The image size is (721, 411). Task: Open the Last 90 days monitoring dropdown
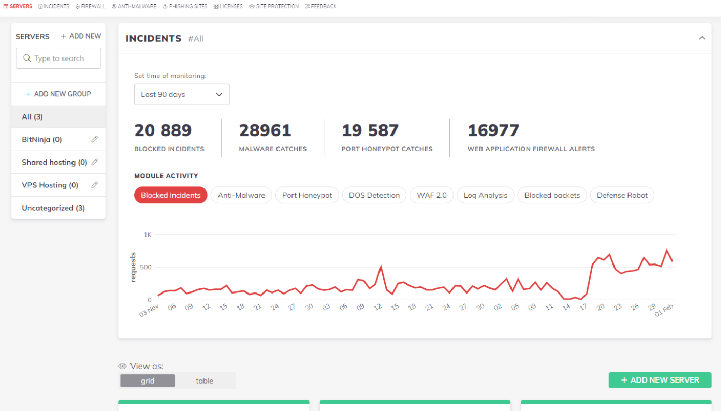coord(182,94)
